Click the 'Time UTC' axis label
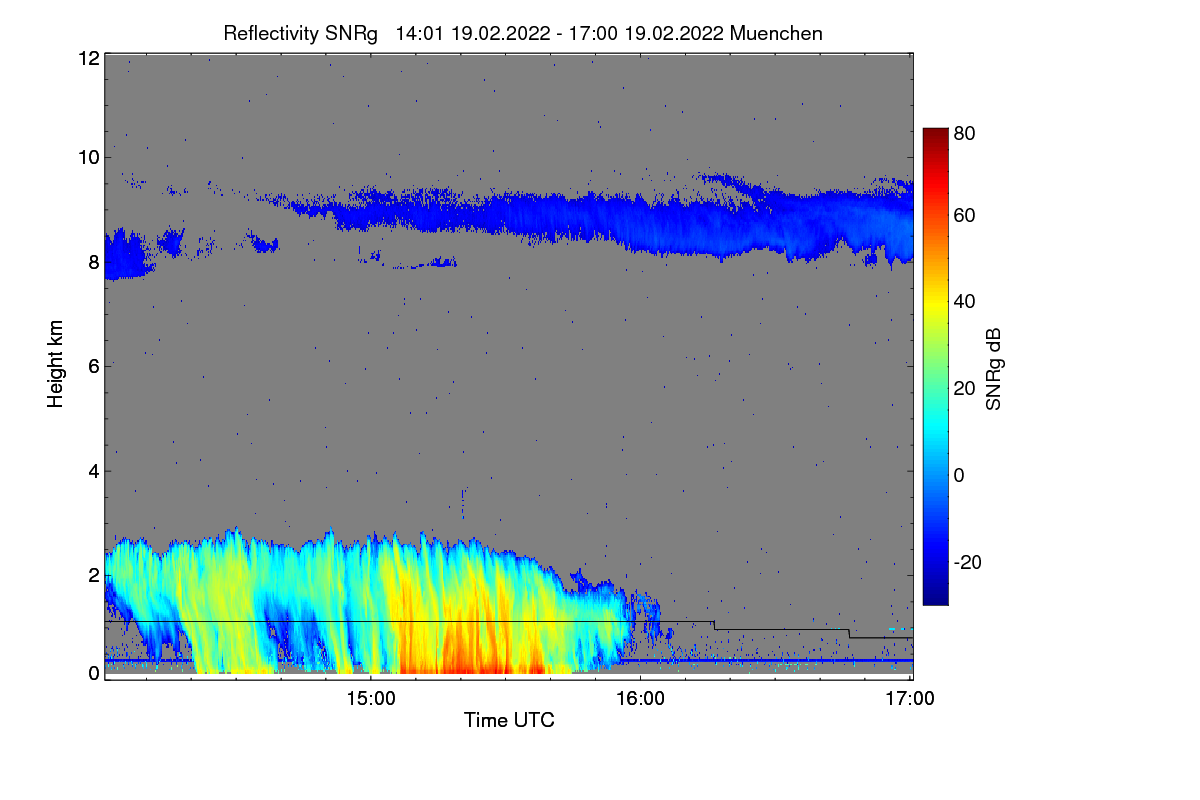The width and height of the screenshot is (1200, 800). pos(509,720)
